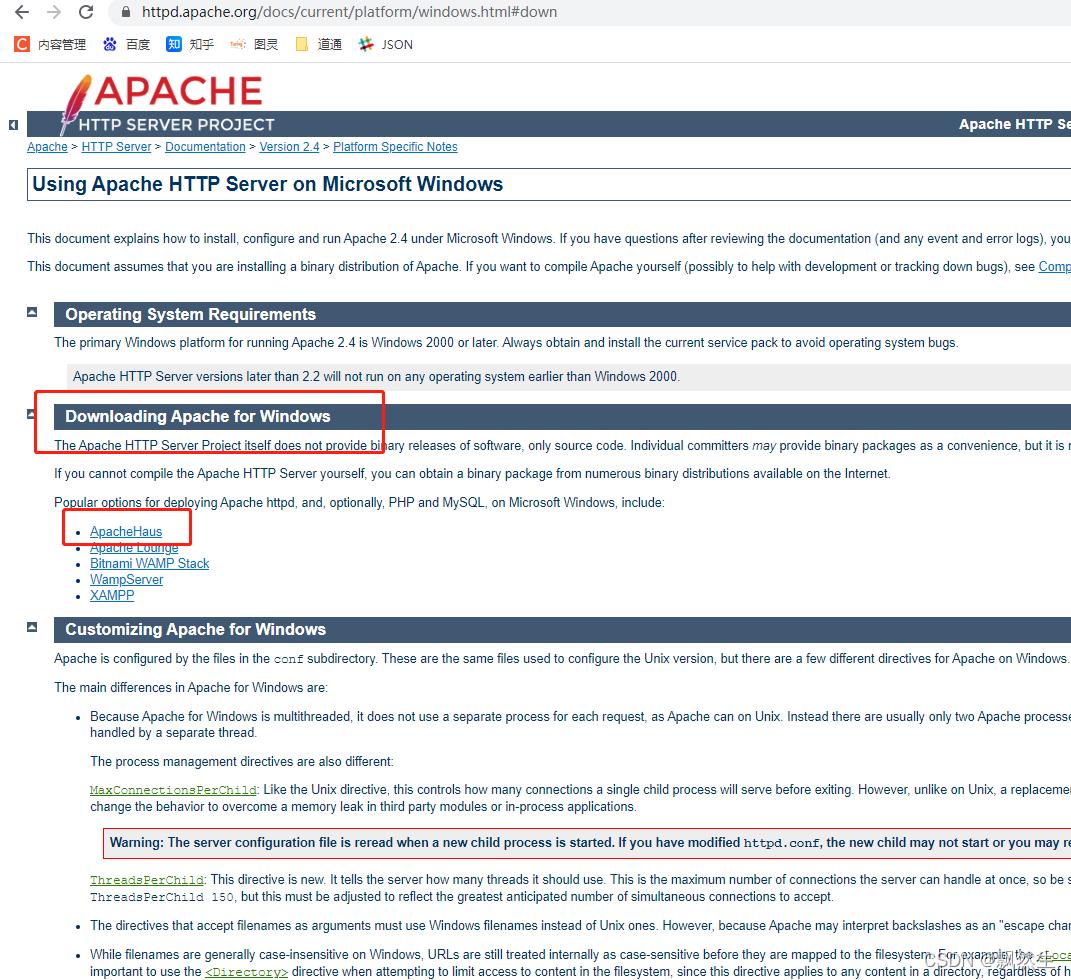Open MaxConnectionsPerChild directive link
Viewport: 1071px width, 980px height.
click(173, 790)
